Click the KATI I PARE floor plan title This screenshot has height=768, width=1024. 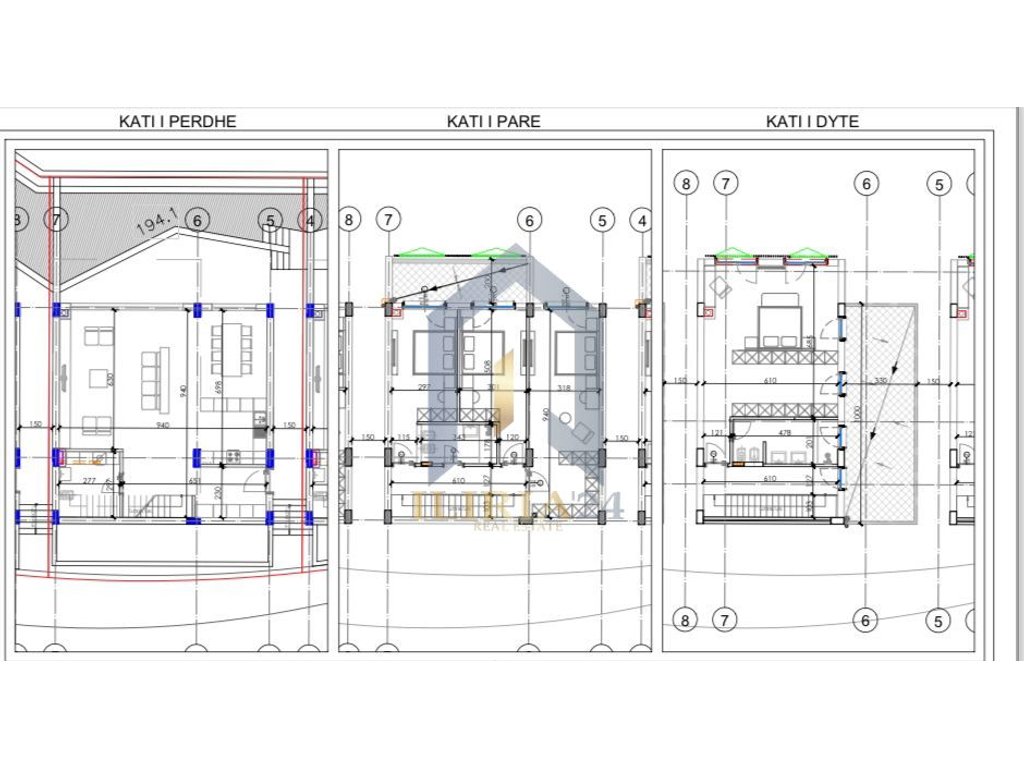coord(493,122)
